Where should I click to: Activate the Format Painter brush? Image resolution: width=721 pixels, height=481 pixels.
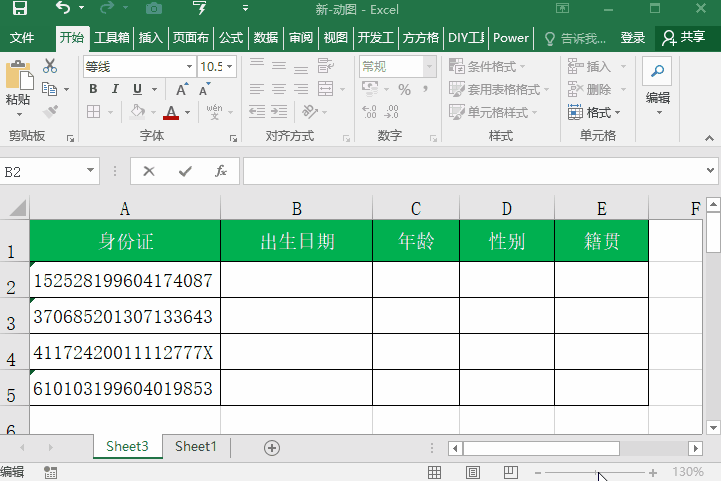50,111
